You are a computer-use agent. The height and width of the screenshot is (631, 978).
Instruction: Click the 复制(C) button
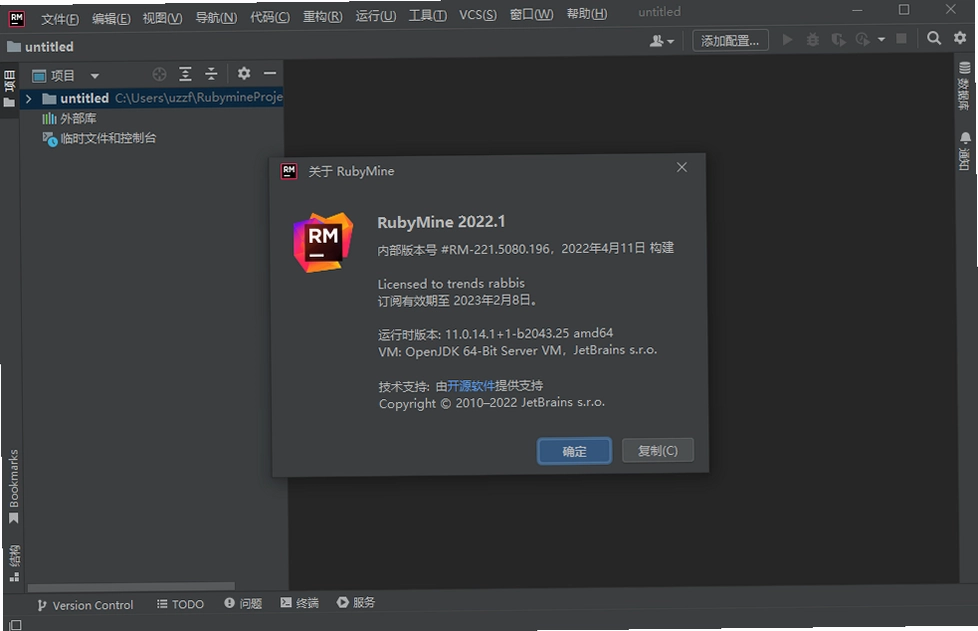click(657, 450)
